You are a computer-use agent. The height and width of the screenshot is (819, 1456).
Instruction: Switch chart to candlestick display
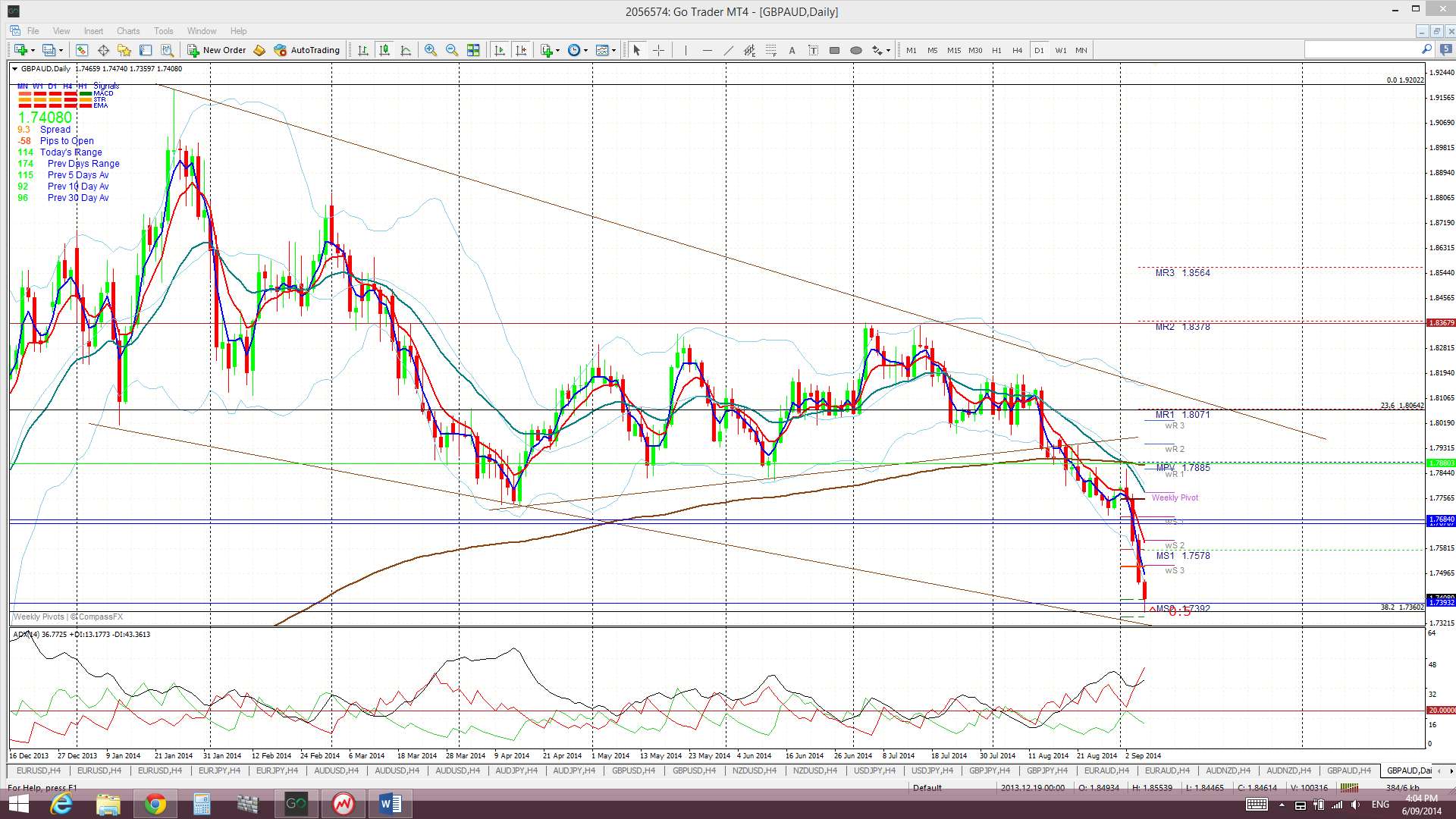(384, 50)
